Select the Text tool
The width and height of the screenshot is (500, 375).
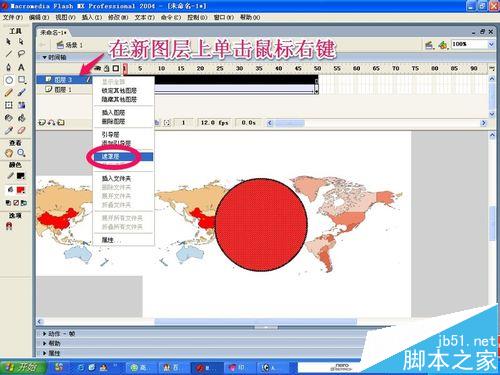[21, 67]
